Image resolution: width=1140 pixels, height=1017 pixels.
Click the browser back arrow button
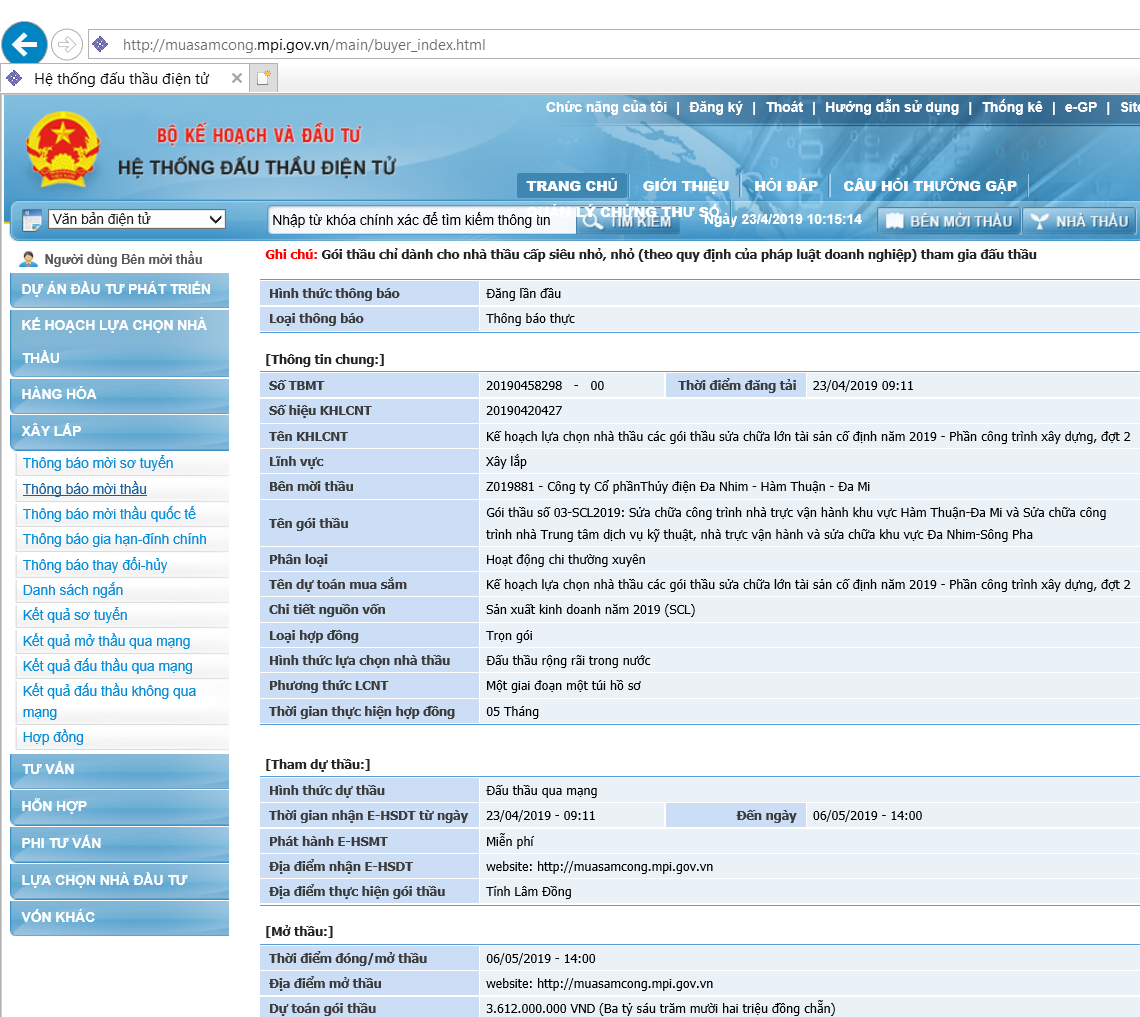25,44
